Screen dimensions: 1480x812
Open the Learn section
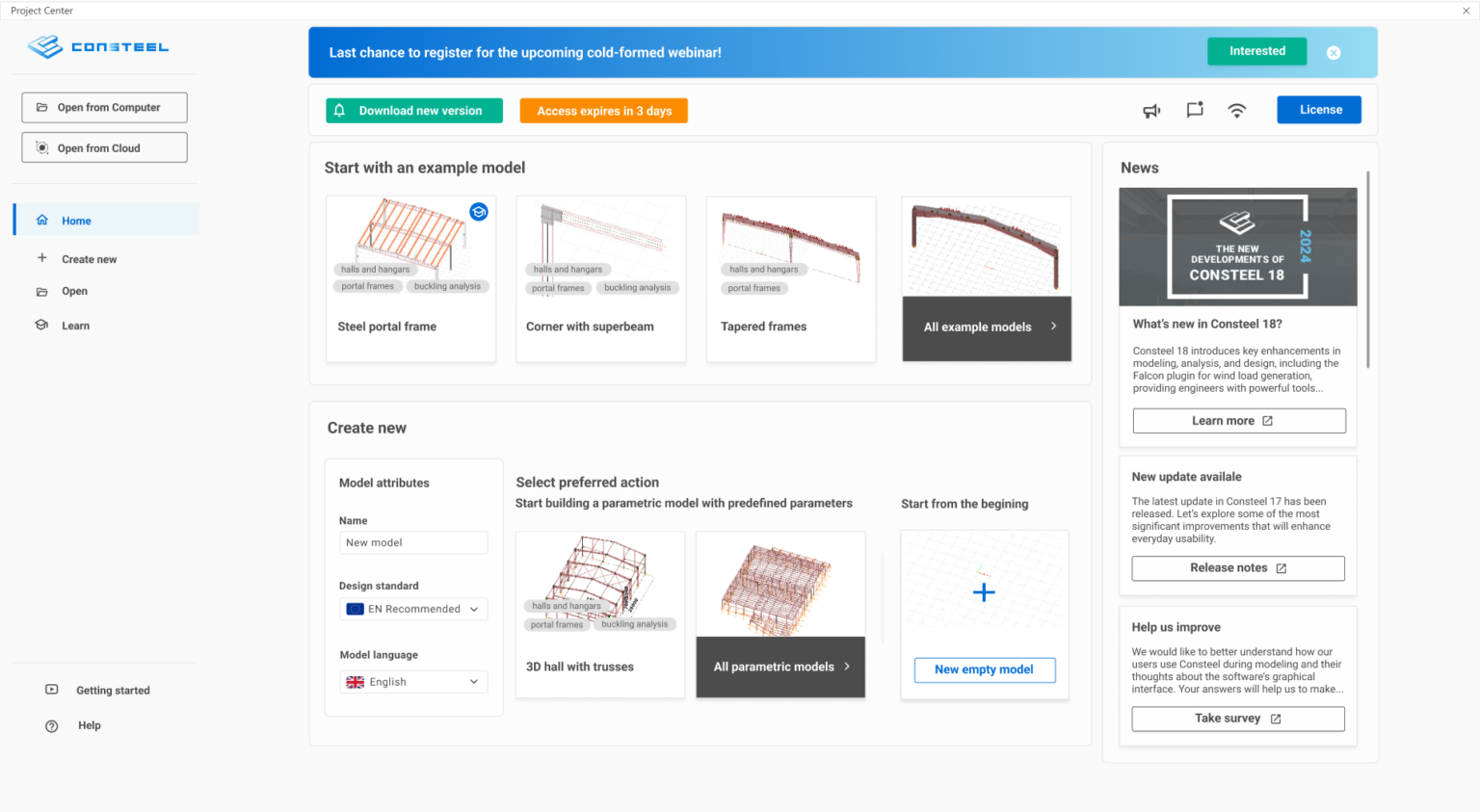(75, 326)
